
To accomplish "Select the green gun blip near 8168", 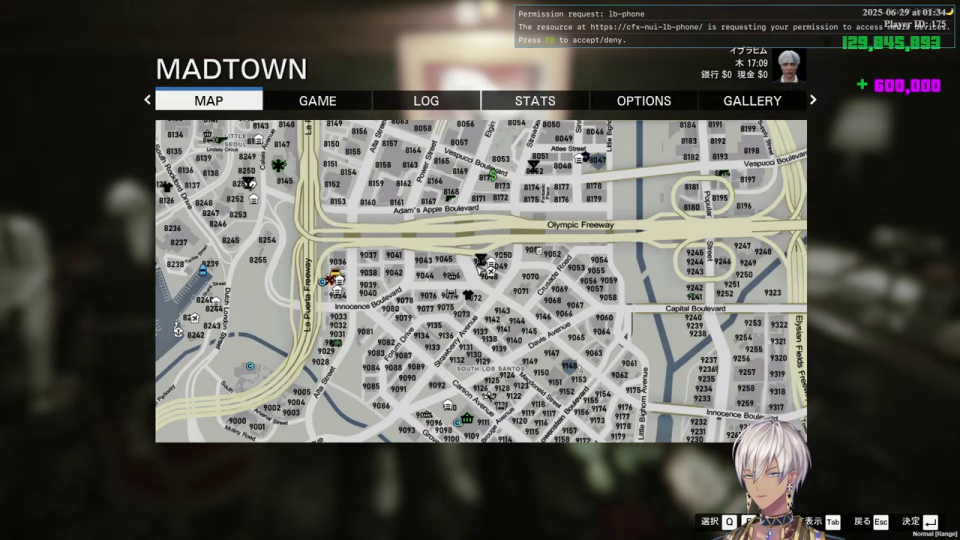I will (449, 199).
